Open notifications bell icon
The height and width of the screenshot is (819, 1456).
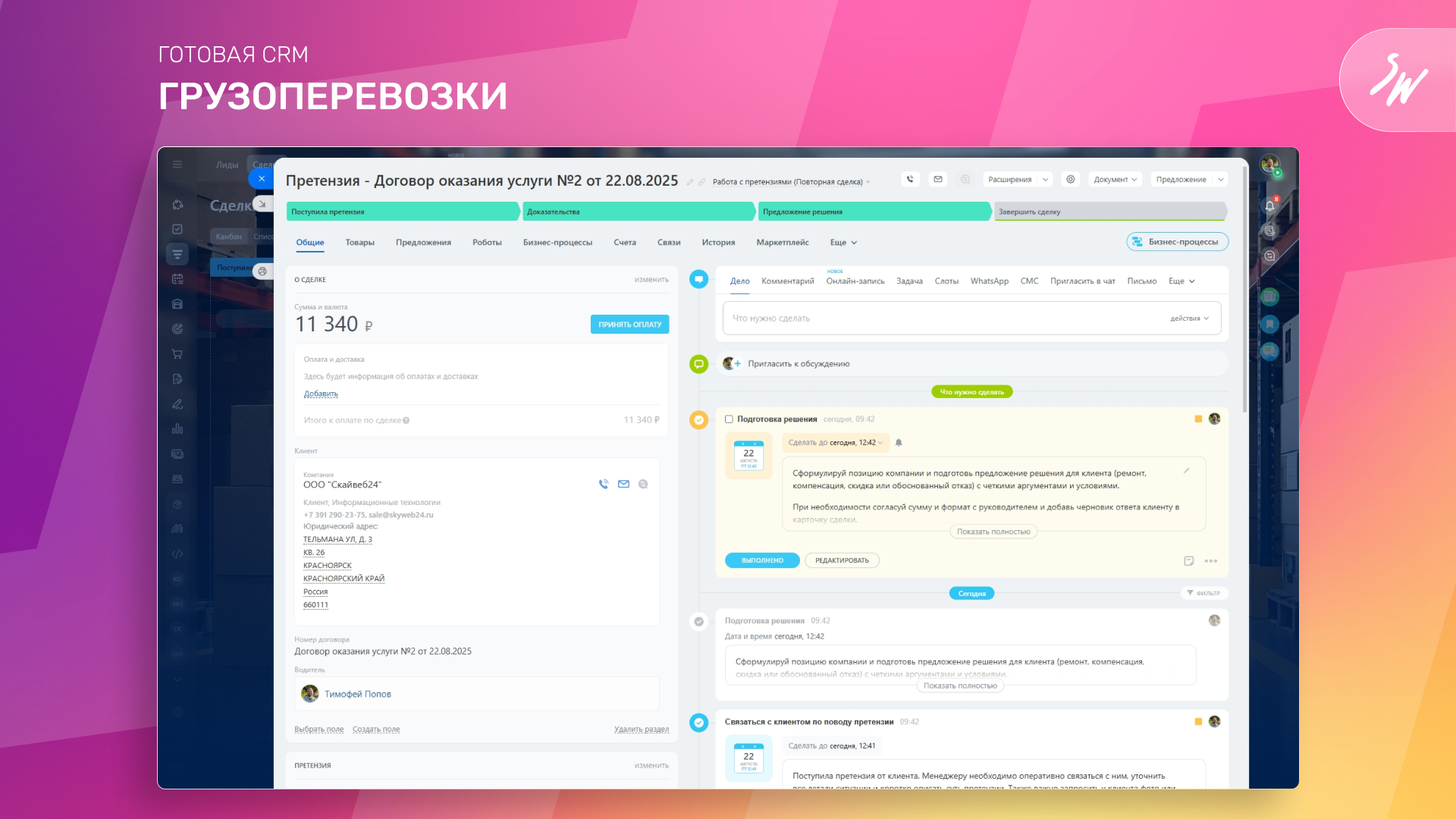click(x=1269, y=206)
